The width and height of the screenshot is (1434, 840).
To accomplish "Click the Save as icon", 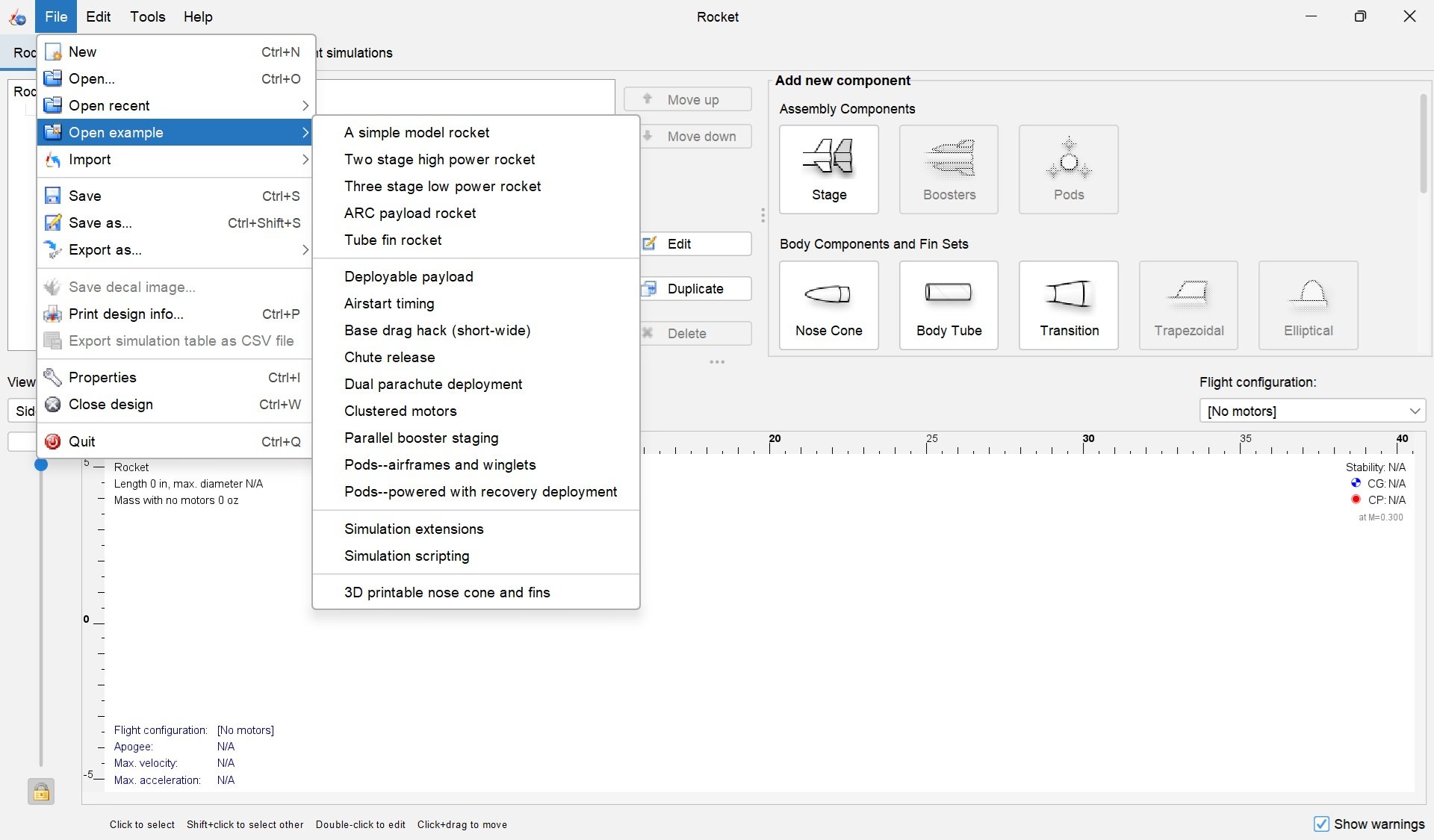I will [x=52, y=223].
